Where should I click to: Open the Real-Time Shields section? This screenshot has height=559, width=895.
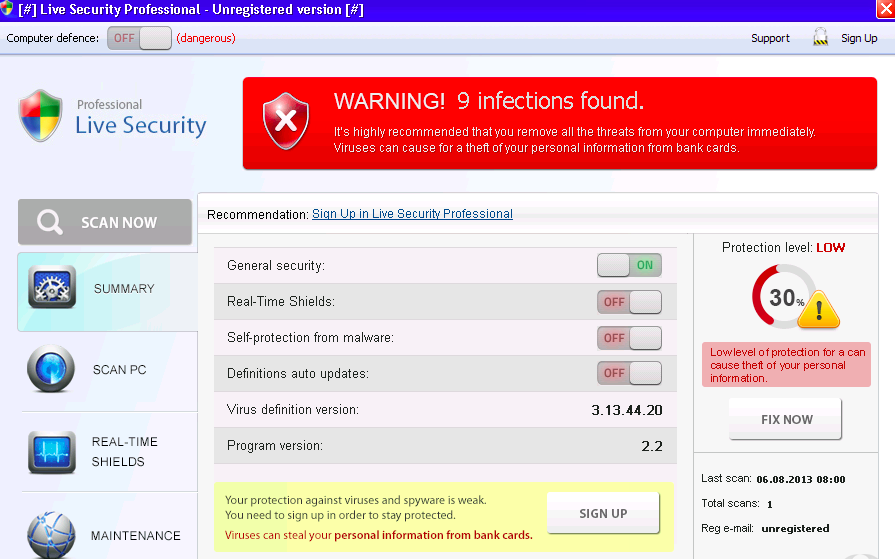(x=110, y=452)
